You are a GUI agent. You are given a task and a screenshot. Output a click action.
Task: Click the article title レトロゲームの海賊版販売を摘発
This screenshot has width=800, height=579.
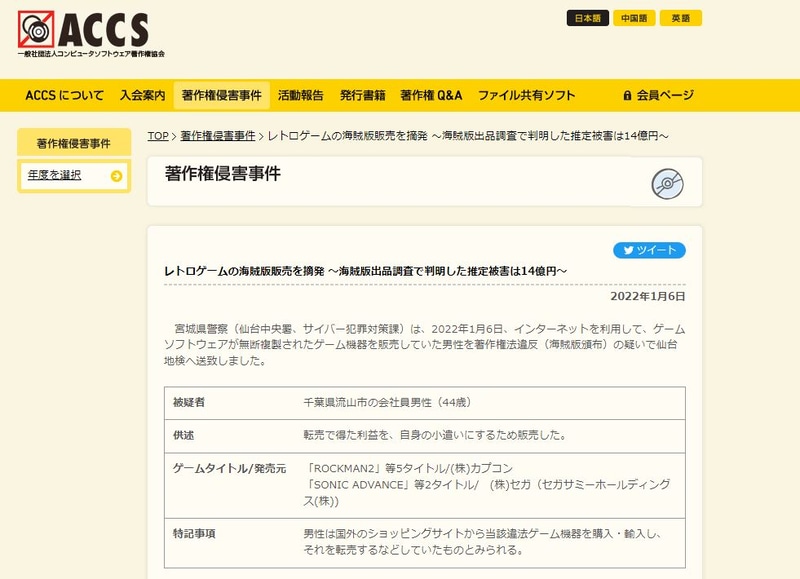point(365,271)
